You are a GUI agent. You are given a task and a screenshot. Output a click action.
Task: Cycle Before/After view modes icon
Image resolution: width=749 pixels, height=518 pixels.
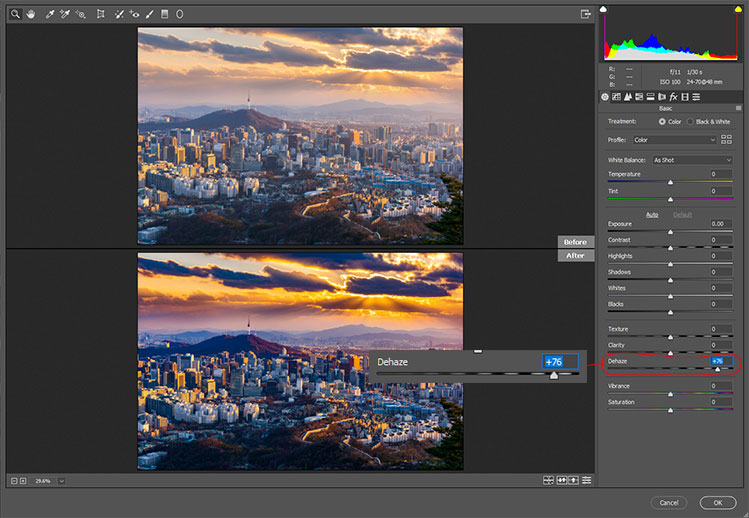tap(548, 480)
